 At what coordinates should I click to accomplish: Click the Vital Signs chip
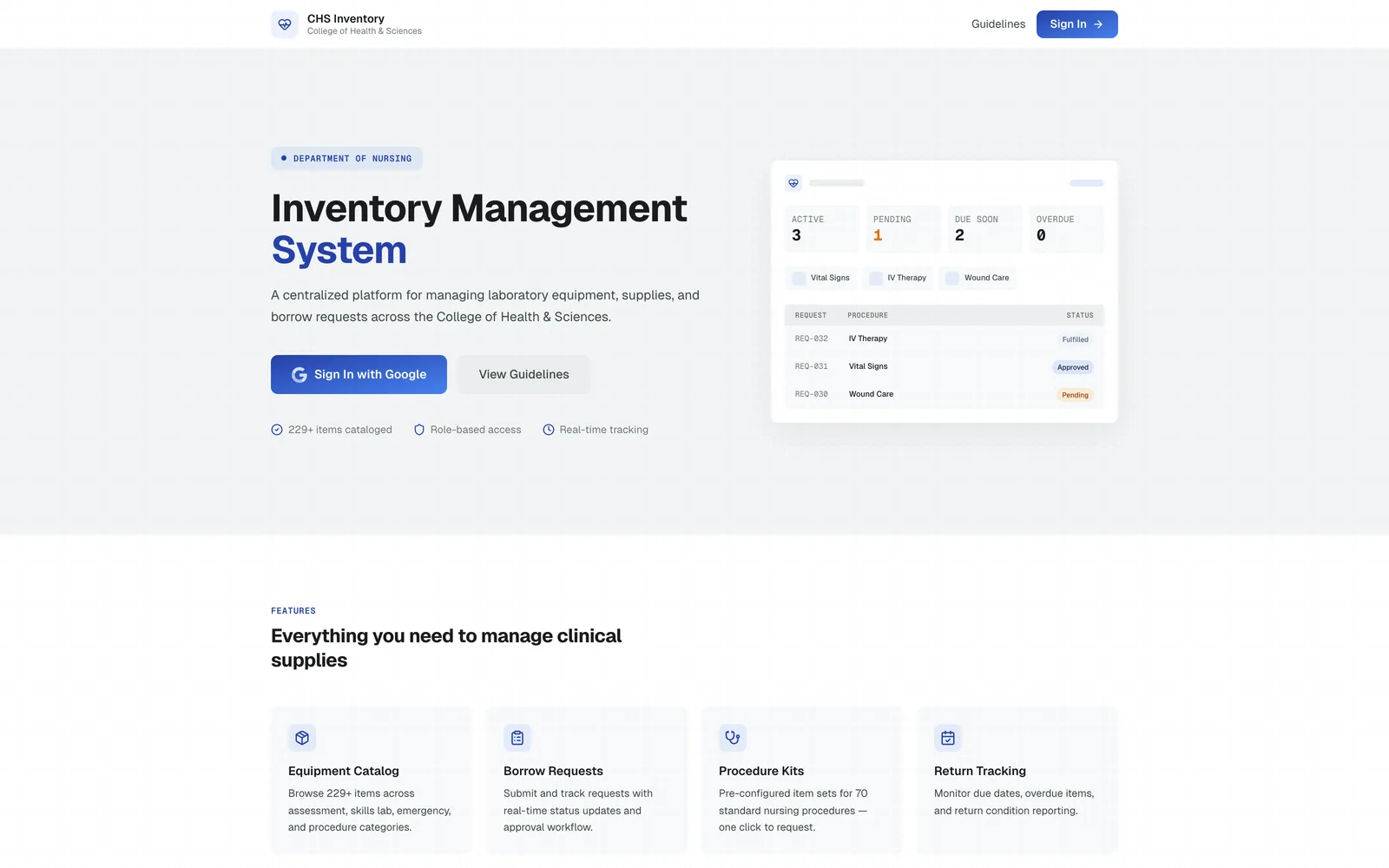tap(821, 278)
